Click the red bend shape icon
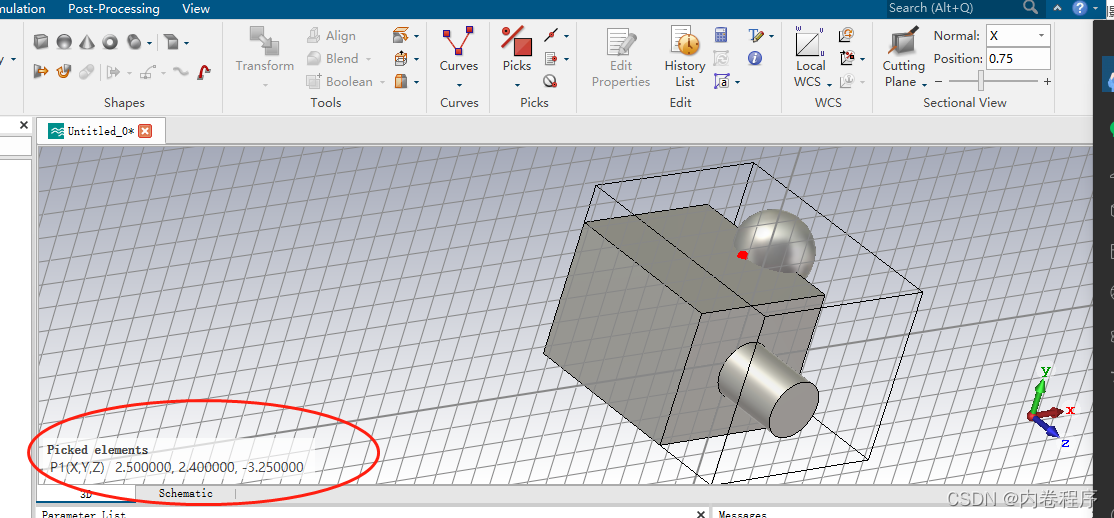The width and height of the screenshot is (1114, 518). (x=204, y=71)
